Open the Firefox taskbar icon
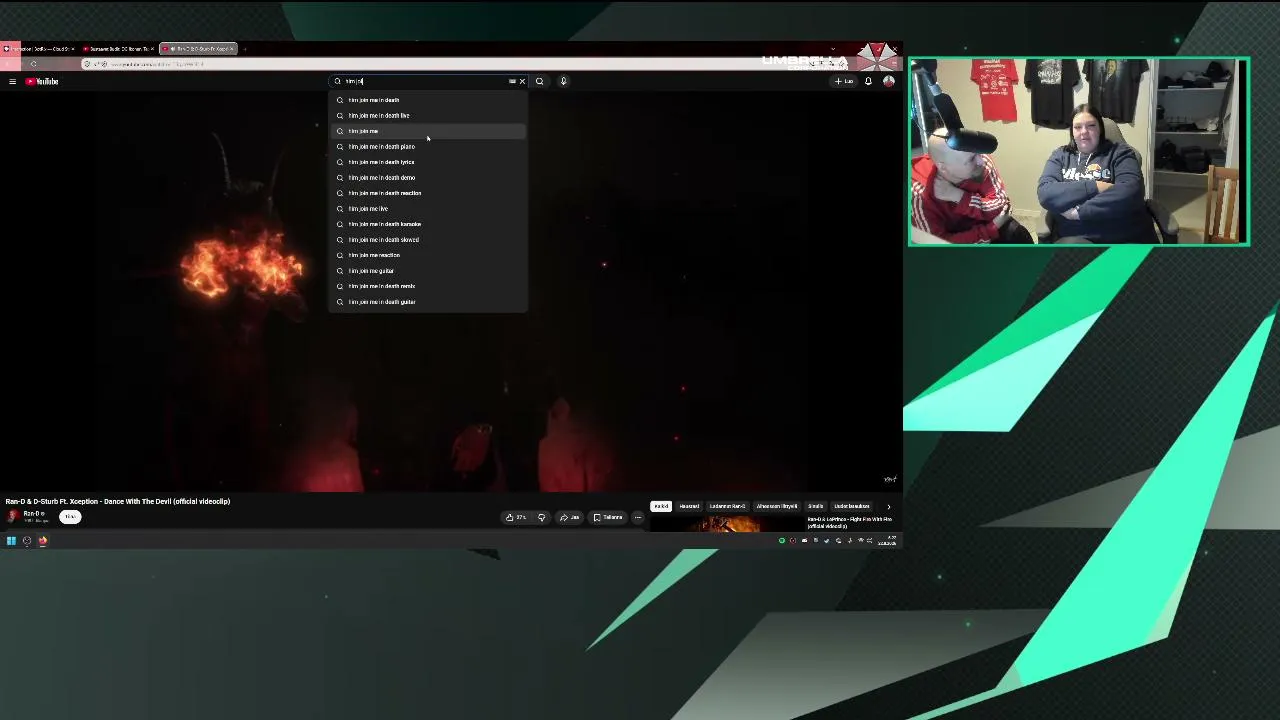 coord(43,541)
